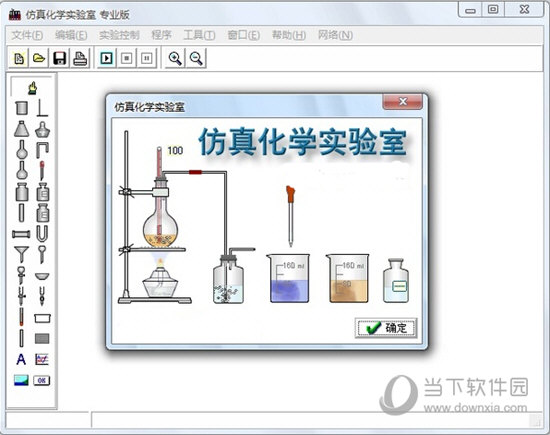Zoom in with the magnifier plus
This screenshot has width=550, height=435.
[175, 58]
